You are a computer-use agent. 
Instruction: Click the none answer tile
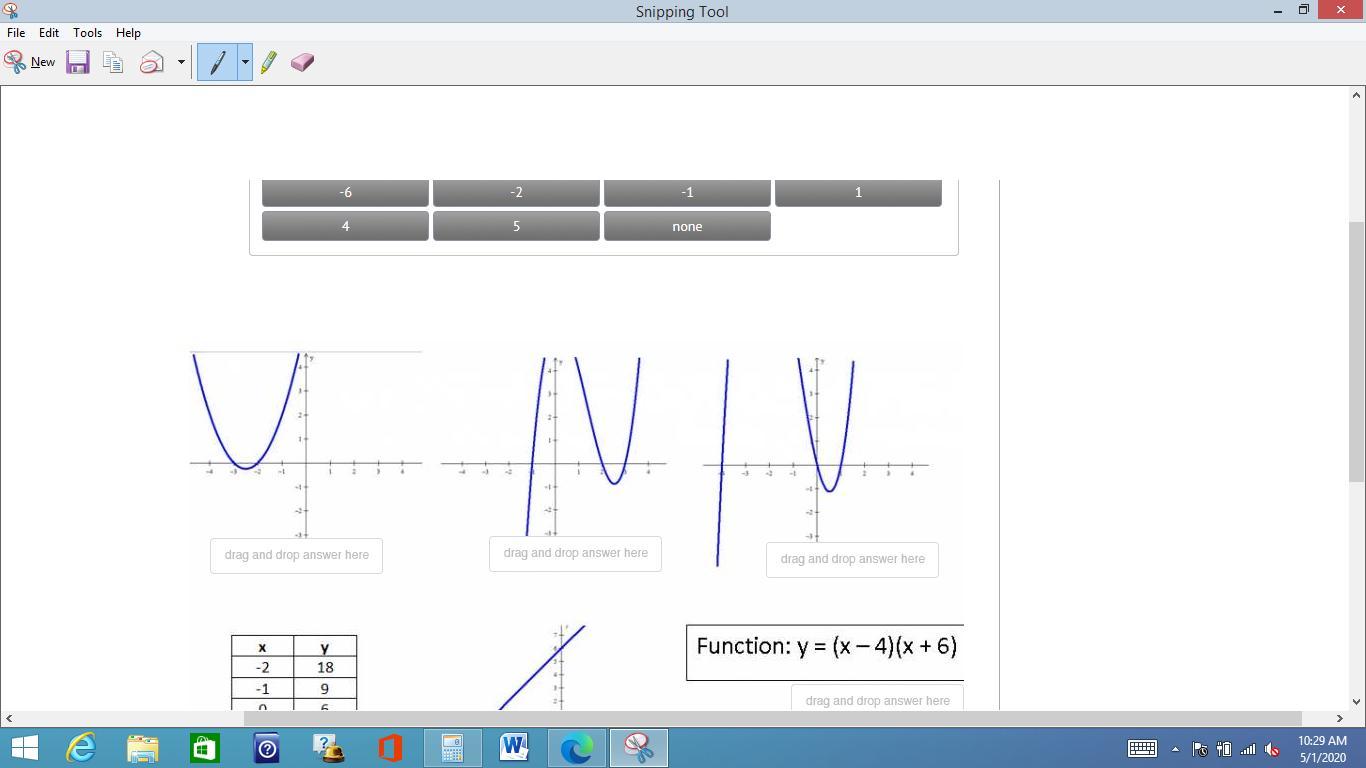point(687,226)
